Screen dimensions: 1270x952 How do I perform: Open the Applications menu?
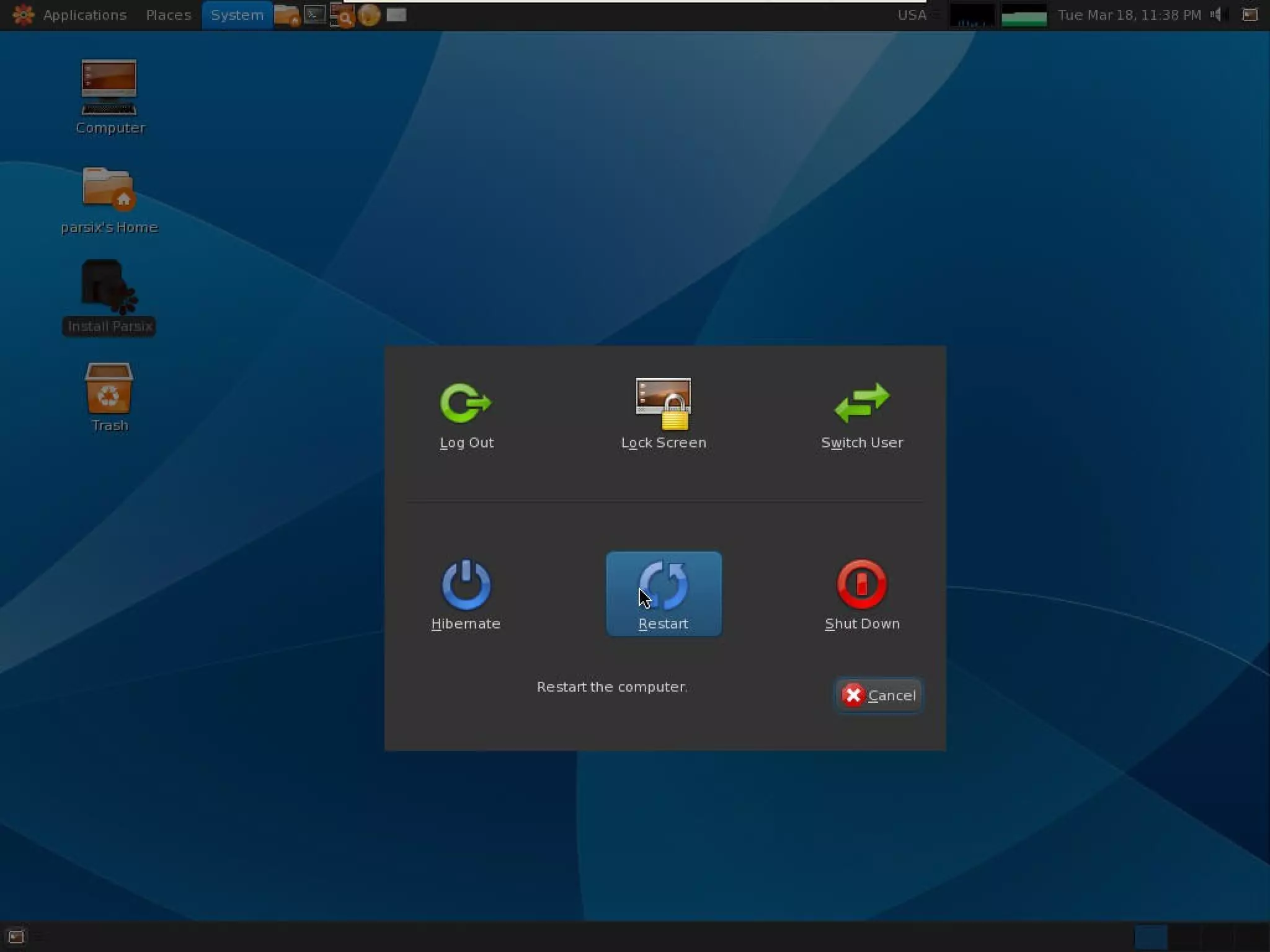pyautogui.click(x=84, y=15)
